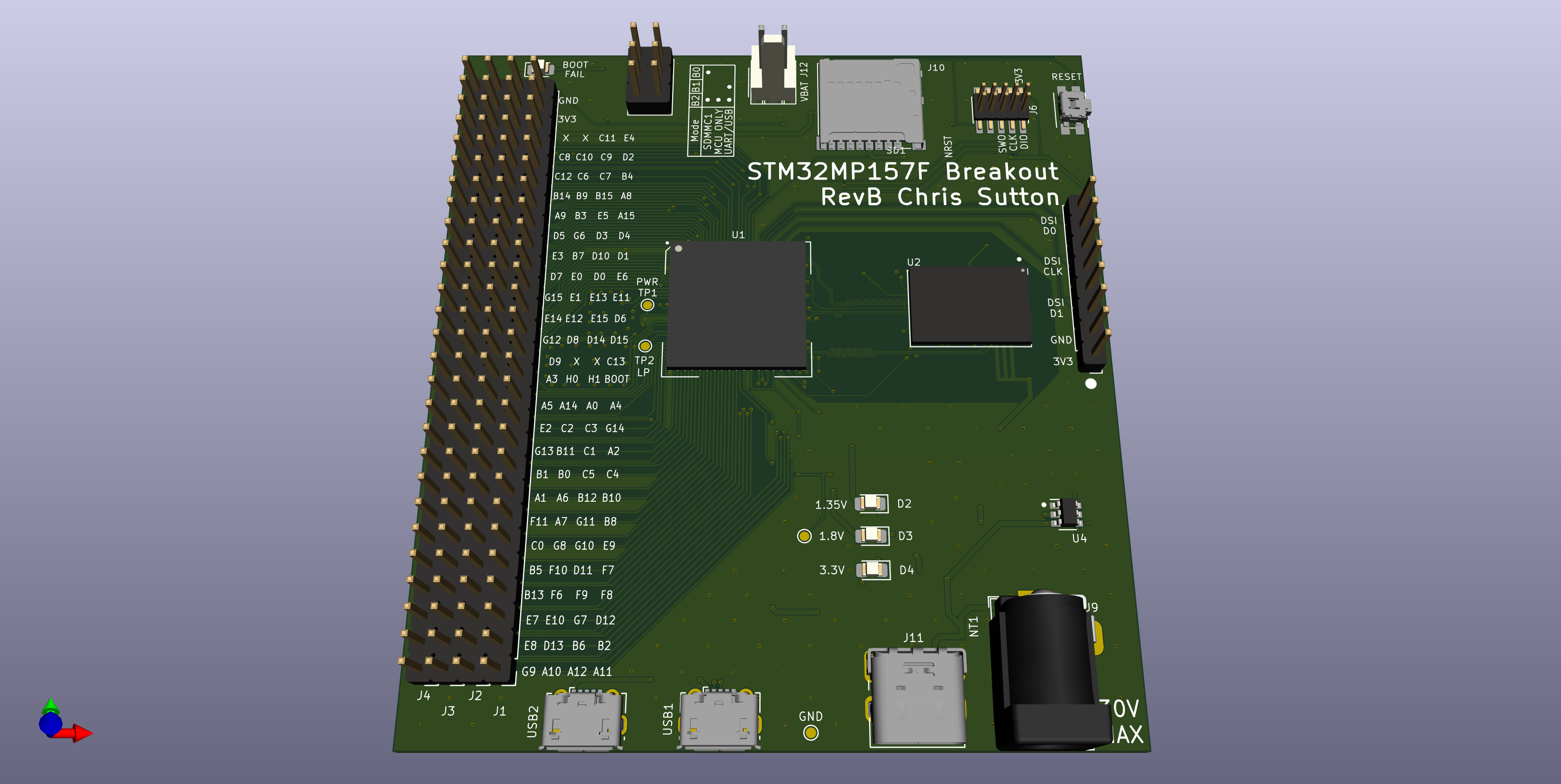Click the 'J1' header label

coord(500,711)
